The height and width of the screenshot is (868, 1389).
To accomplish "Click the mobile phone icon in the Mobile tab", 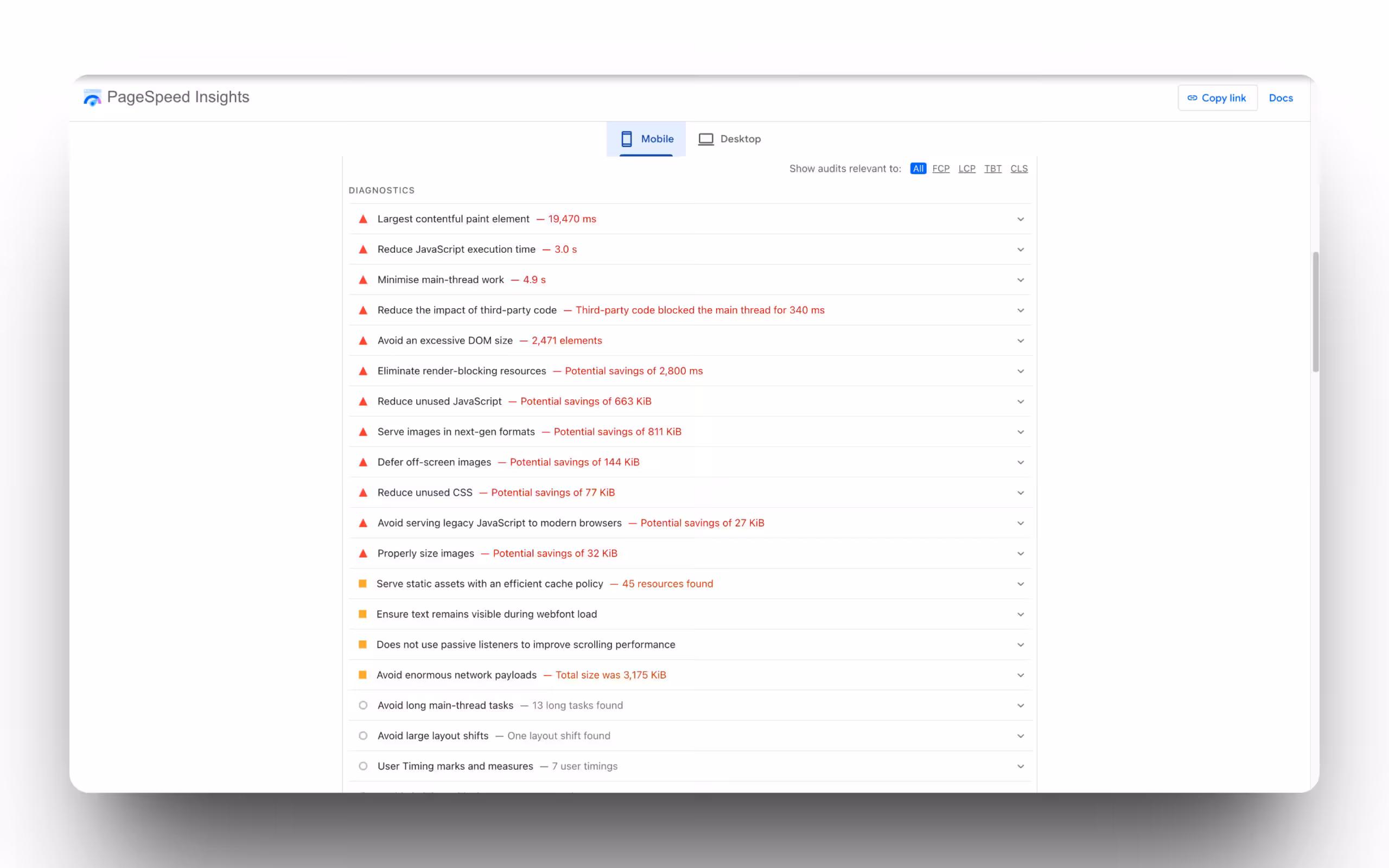I will pos(626,139).
